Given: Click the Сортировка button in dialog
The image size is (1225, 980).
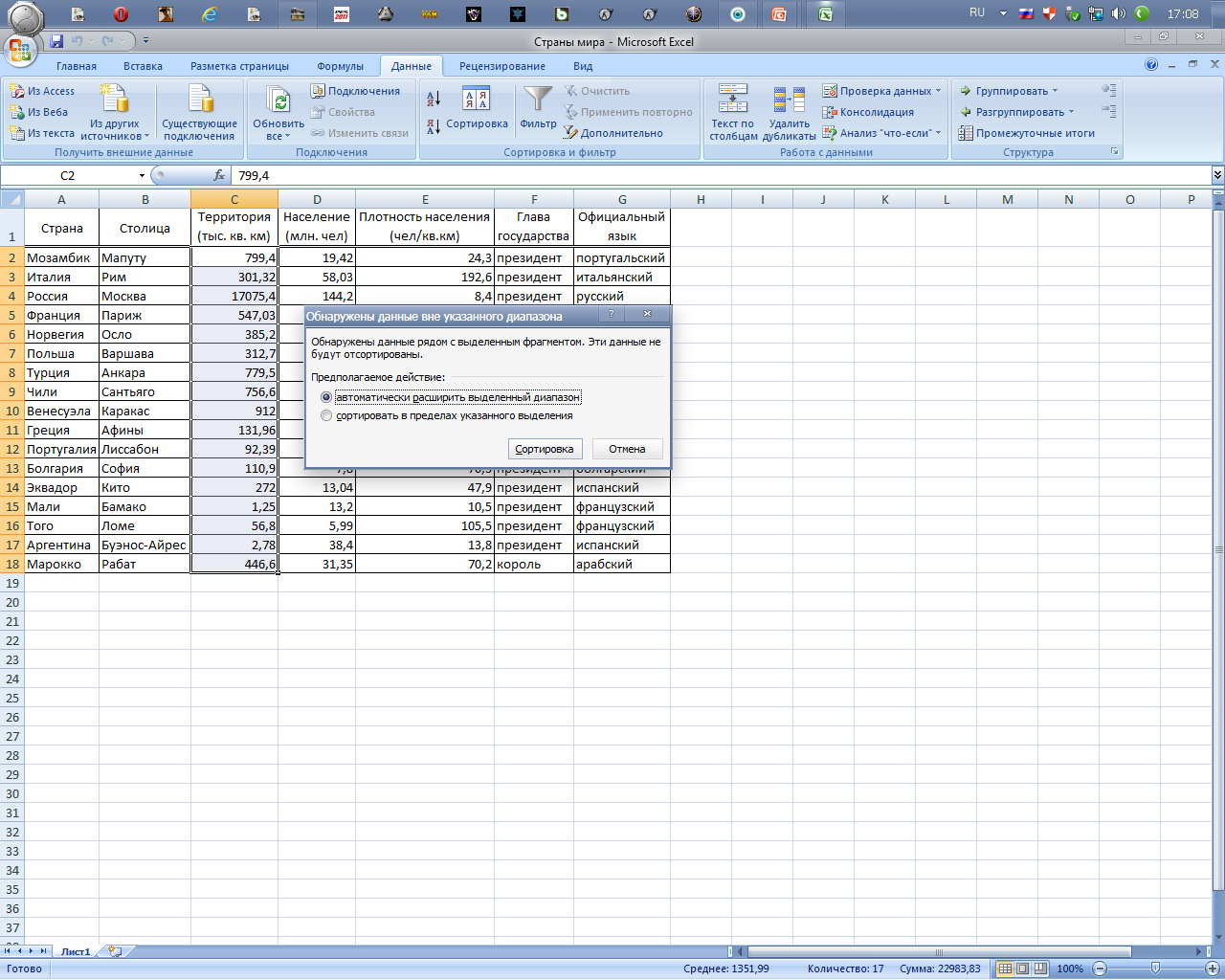Looking at the screenshot, I should [x=545, y=449].
